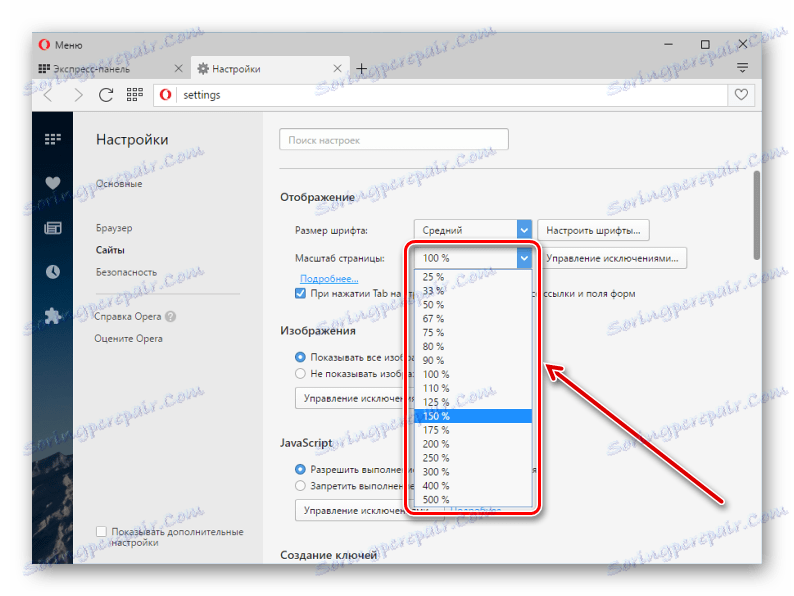The image size is (794, 596).
Task: Choose 100 % option in zoom list
Action: (473, 374)
